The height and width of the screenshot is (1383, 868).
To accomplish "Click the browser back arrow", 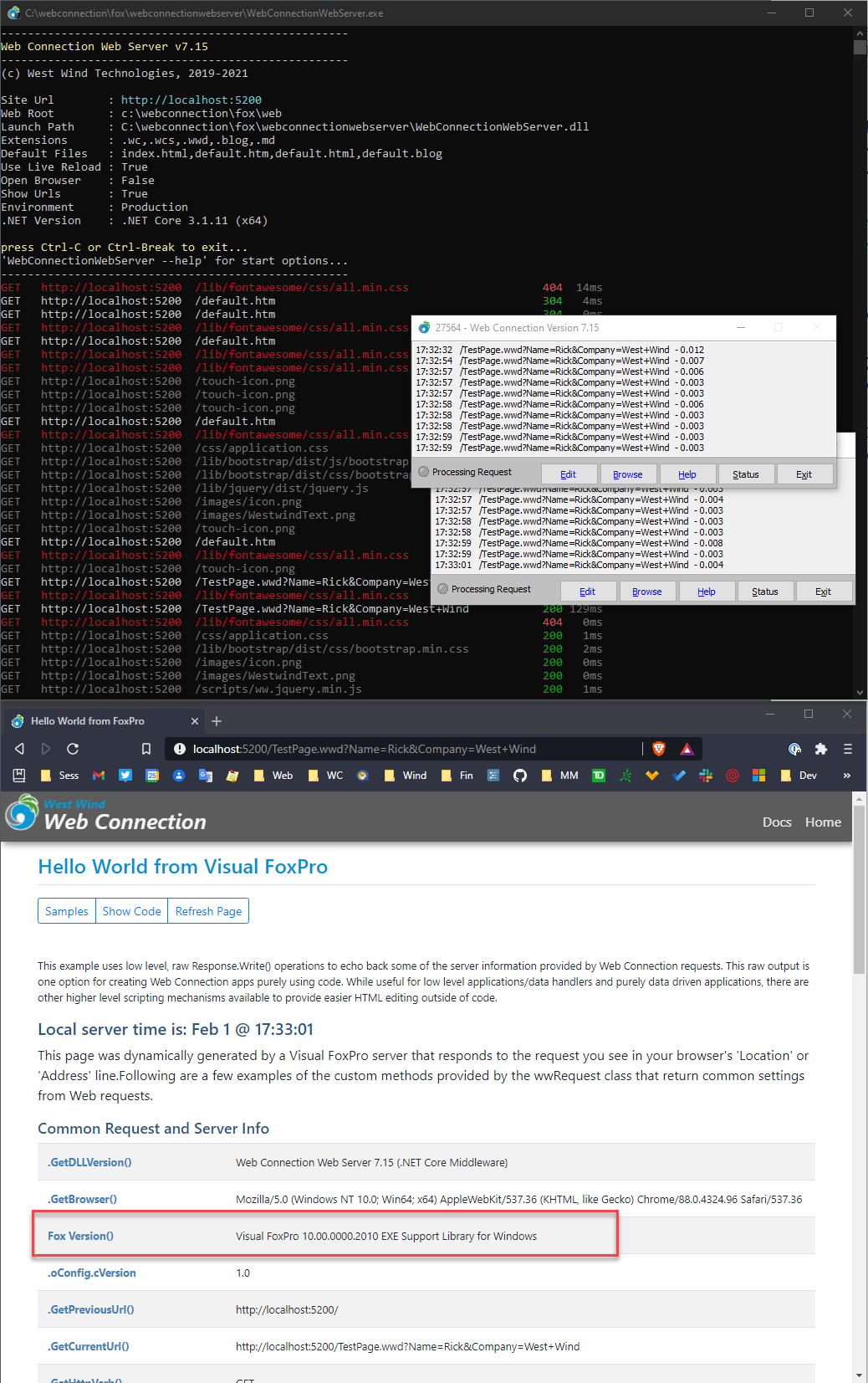I will [20, 749].
